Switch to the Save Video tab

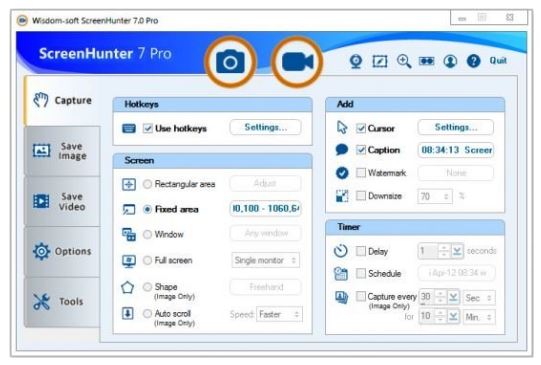click(x=62, y=201)
